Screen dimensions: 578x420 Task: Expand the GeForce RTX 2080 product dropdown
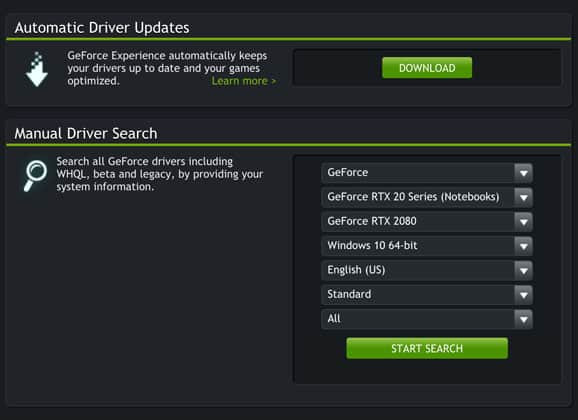click(x=427, y=222)
